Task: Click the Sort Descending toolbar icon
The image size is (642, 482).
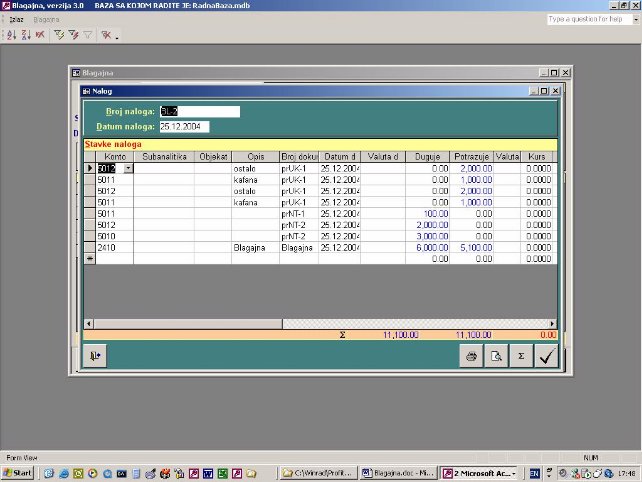Action: click(24, 34)
